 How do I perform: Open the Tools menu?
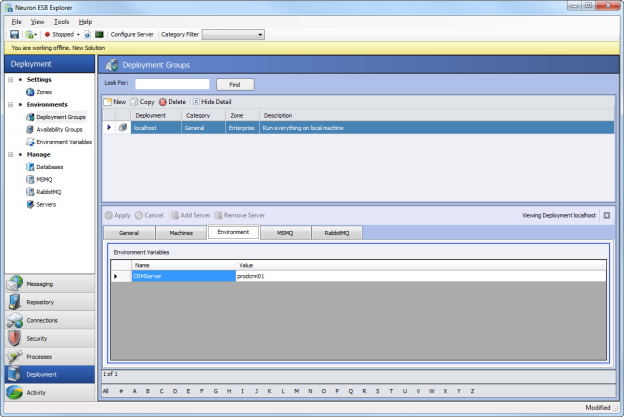pyautogui.click(x=61, y=21)
